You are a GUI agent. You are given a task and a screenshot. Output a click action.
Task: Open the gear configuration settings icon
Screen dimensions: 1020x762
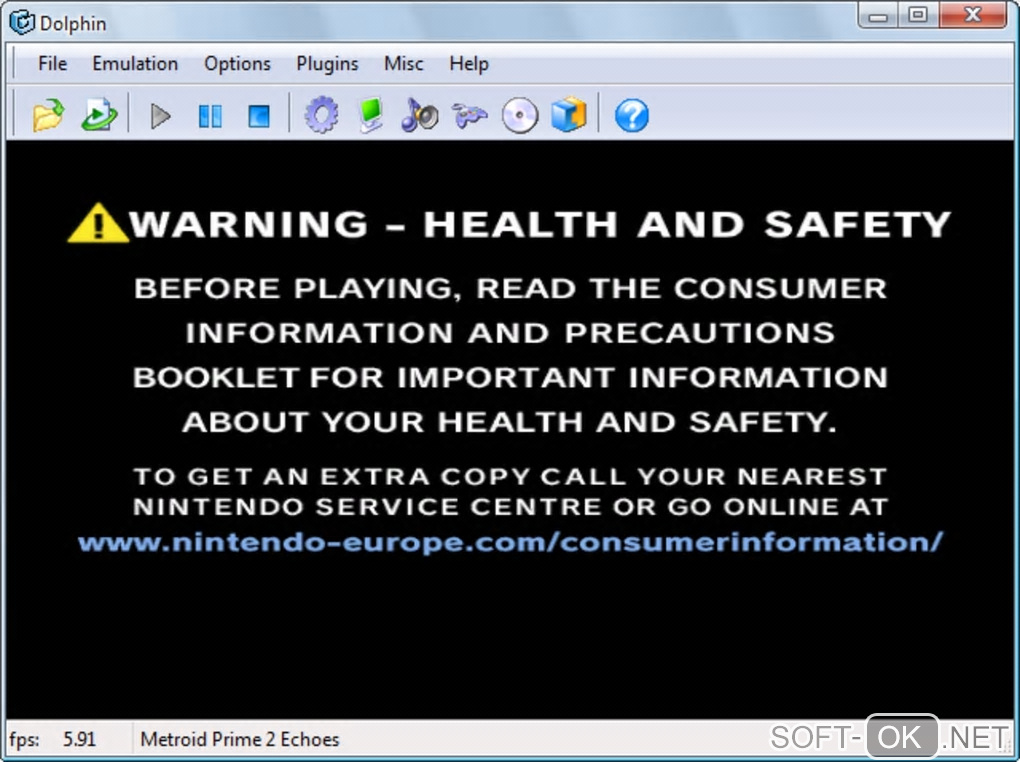coord(321,115)
